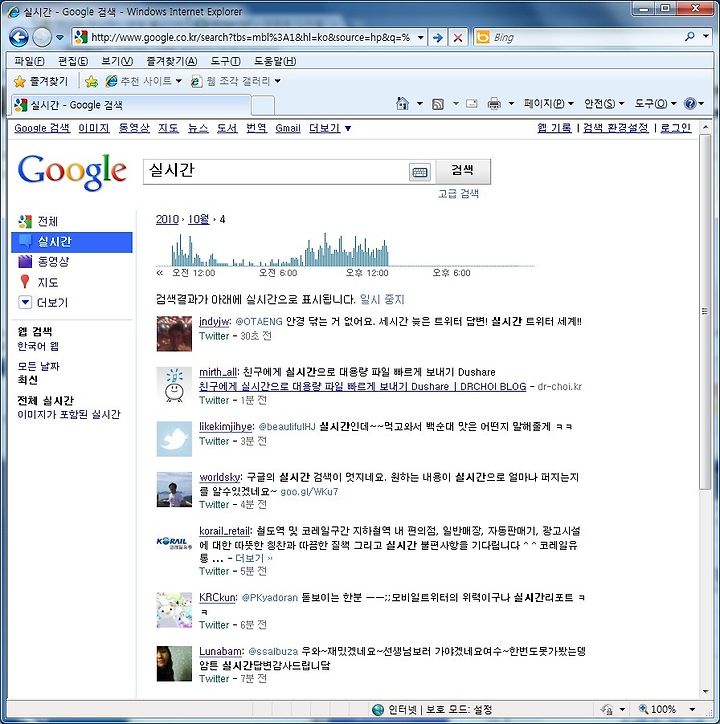This screenshot has width=720, height=724.
Task: Click the 한국어 웹 filter option
Action: pos(38,346)
